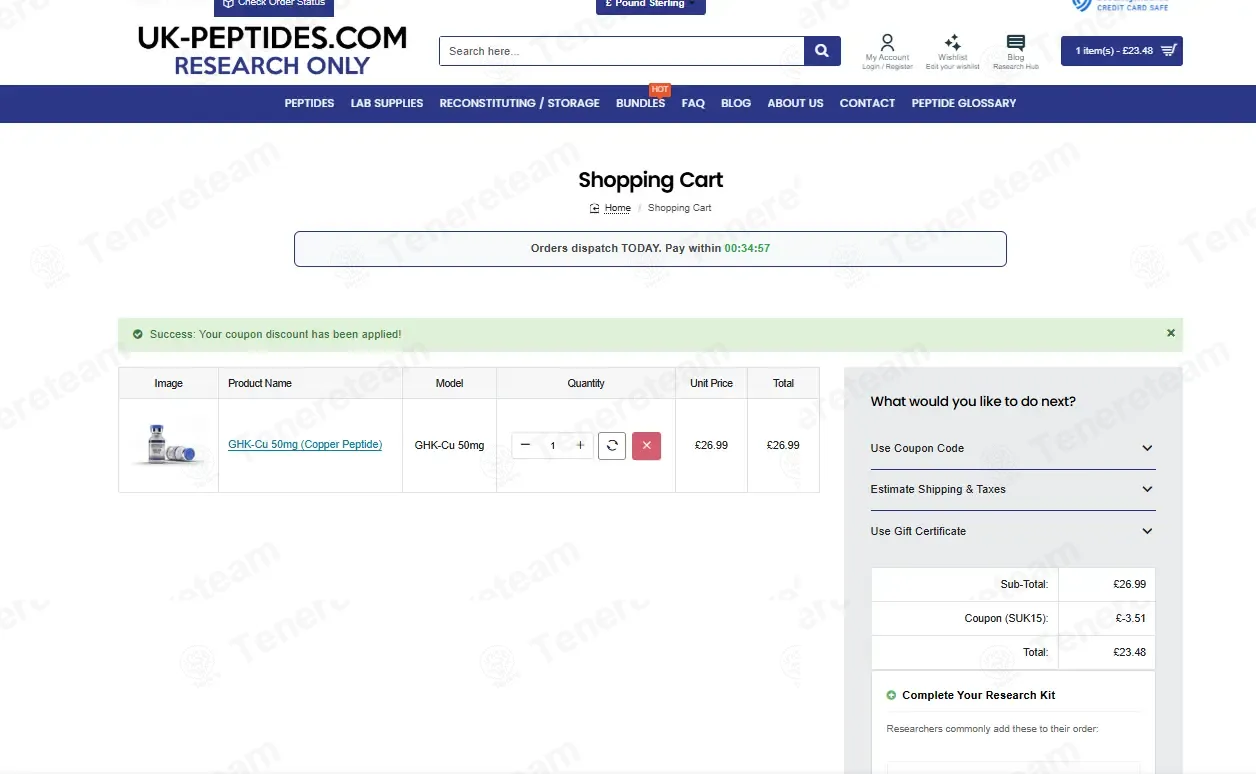The height and width of the screenshot is (774, 1256).
Task: Open the PEPTIDES menu
Action: pos(309,103)
